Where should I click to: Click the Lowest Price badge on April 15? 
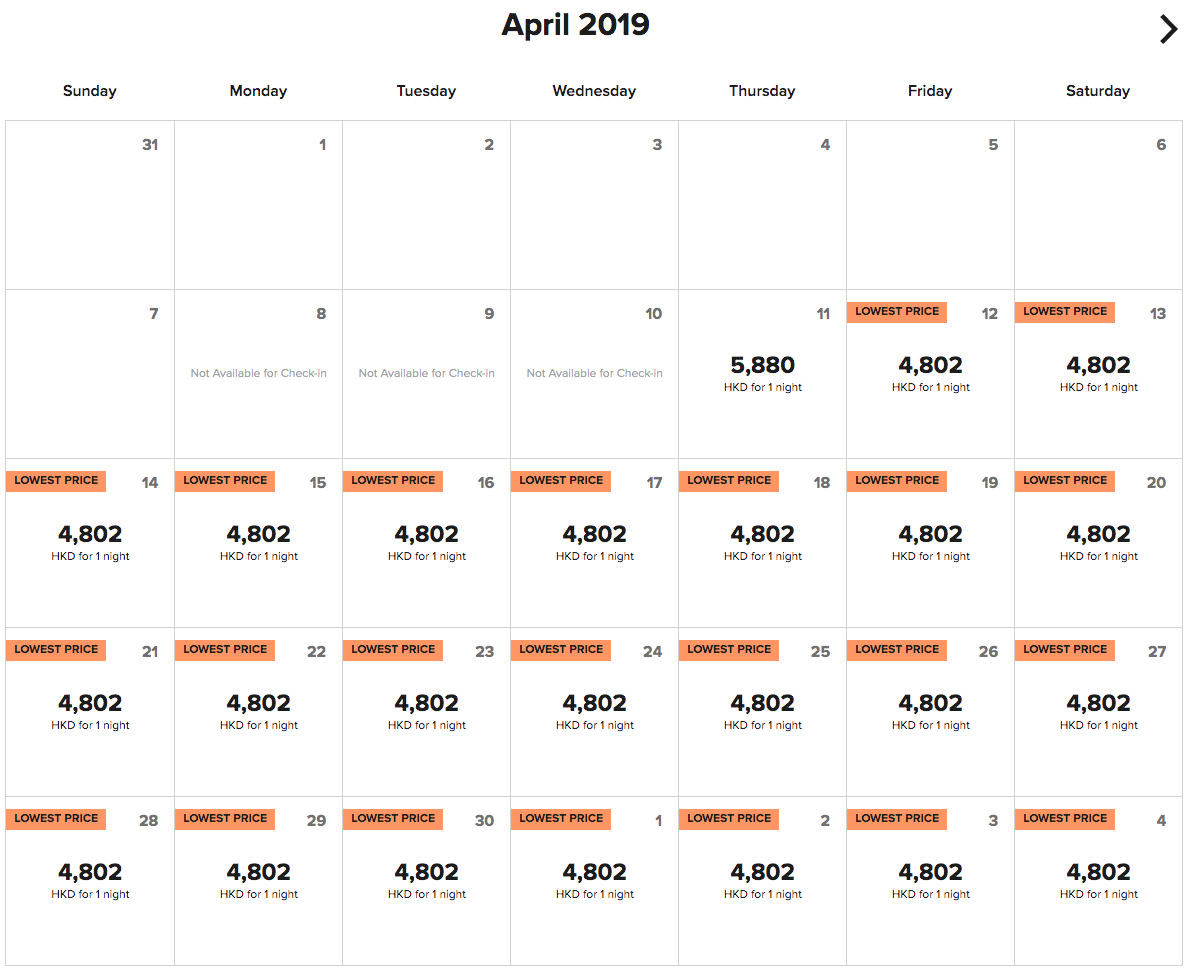[225, 481]
